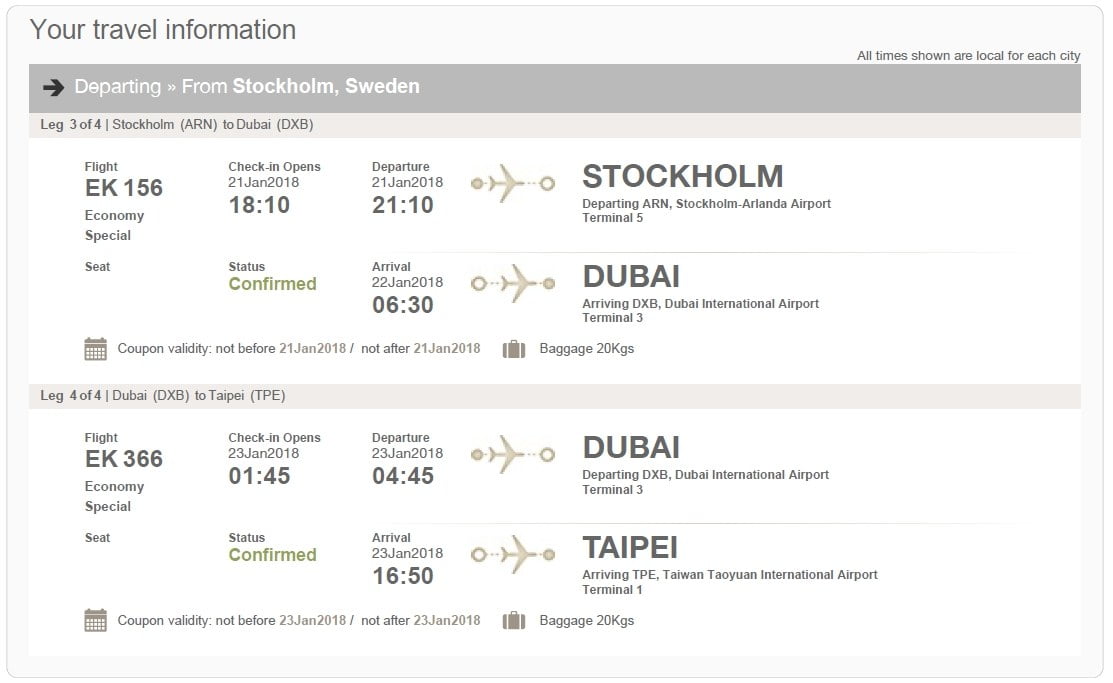Click the Confirmed status for the Taipei flight

(273, 555)
